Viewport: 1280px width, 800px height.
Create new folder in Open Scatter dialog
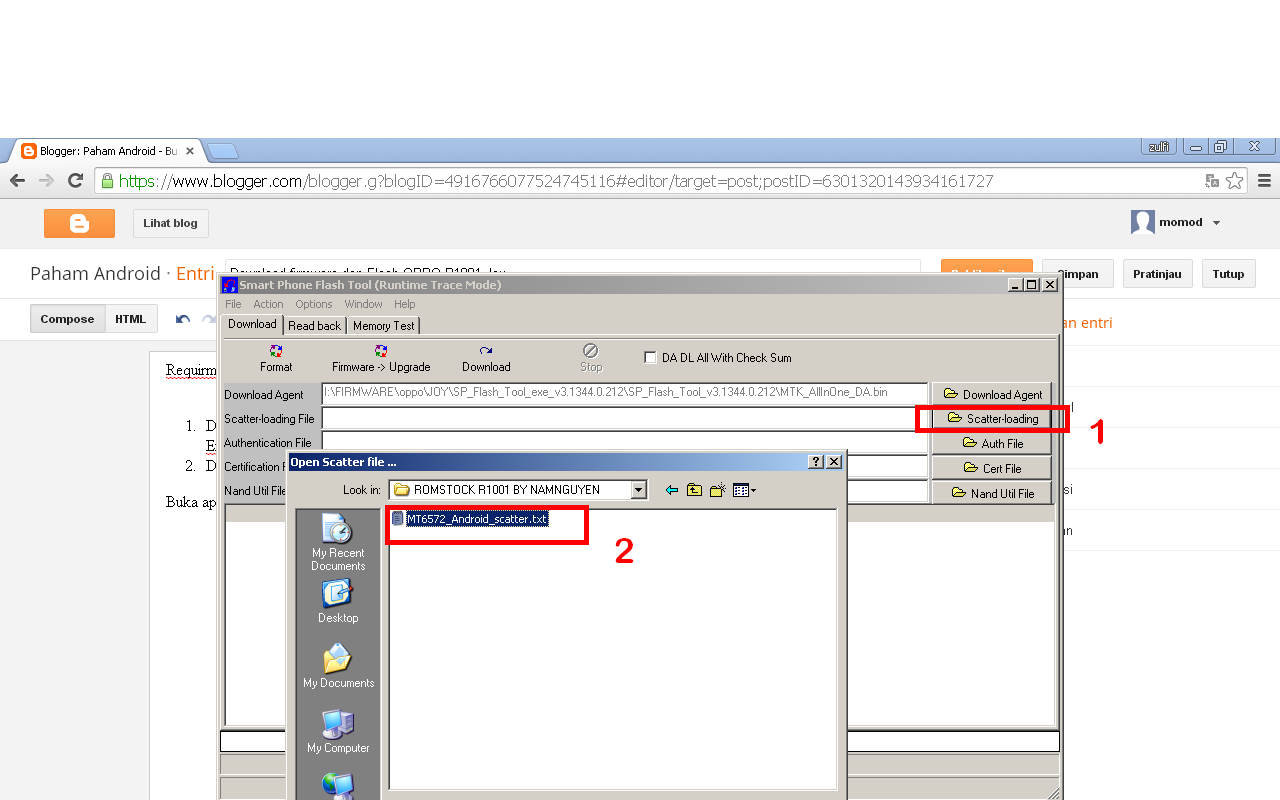coord(717,490)
